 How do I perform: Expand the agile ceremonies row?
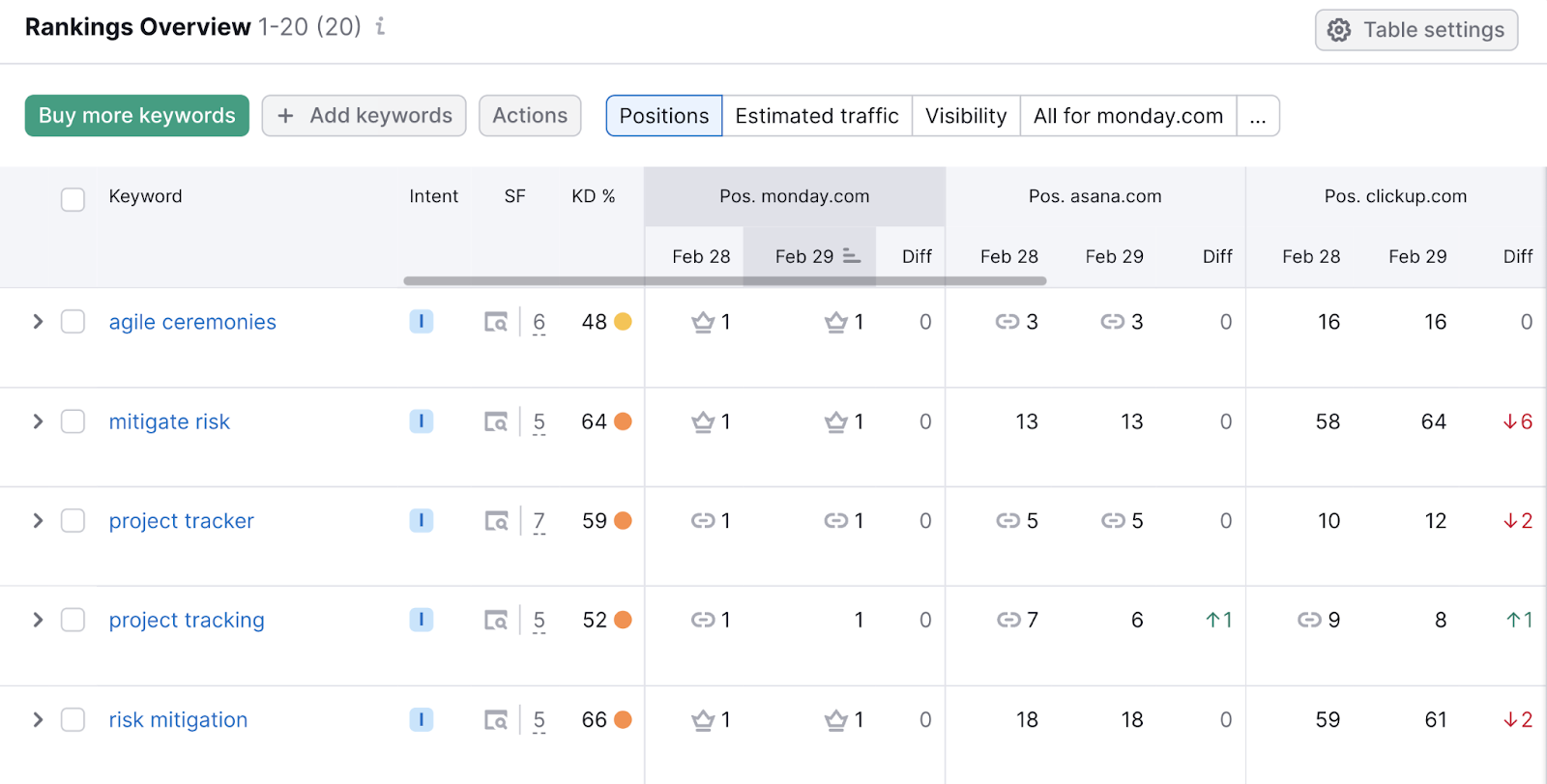38,322
